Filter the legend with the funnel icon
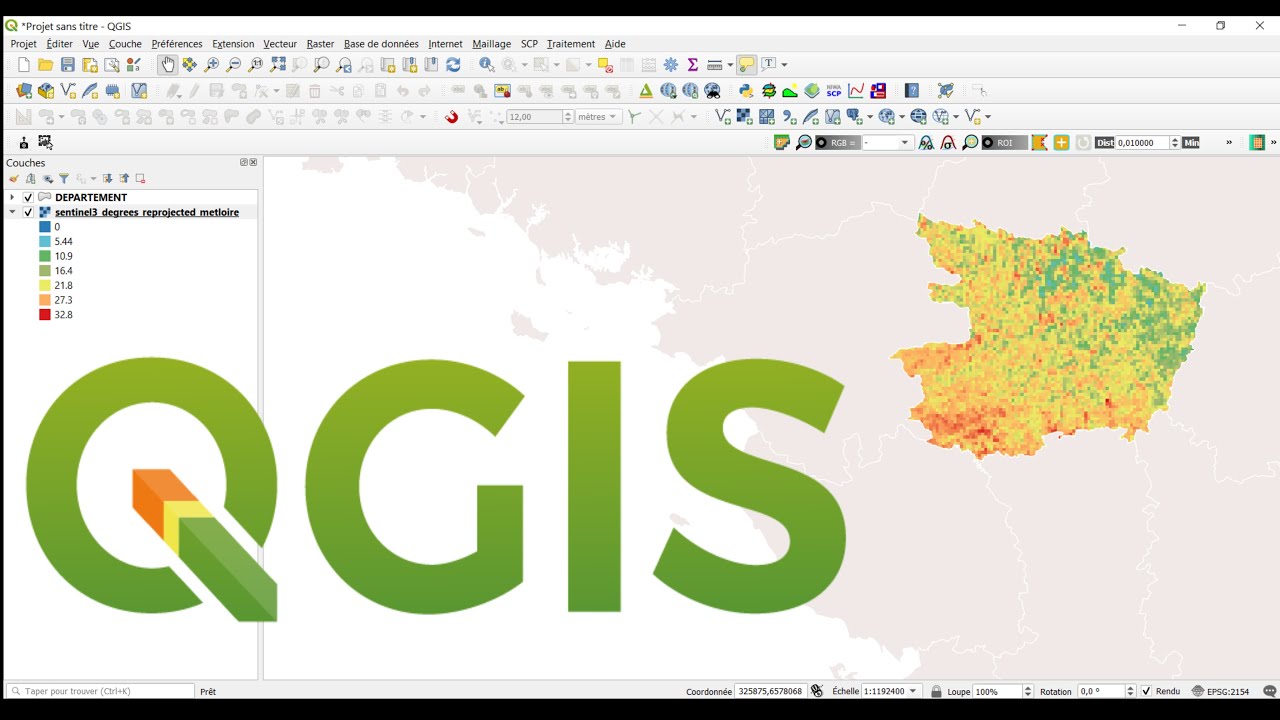This screenshot has height=720, width=1280. (x=64, y=179)
